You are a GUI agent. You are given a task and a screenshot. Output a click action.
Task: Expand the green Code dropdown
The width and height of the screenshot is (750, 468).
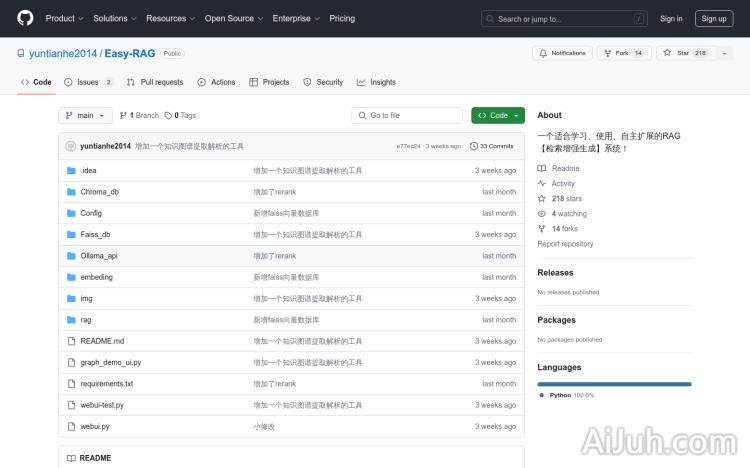point(498,115)
